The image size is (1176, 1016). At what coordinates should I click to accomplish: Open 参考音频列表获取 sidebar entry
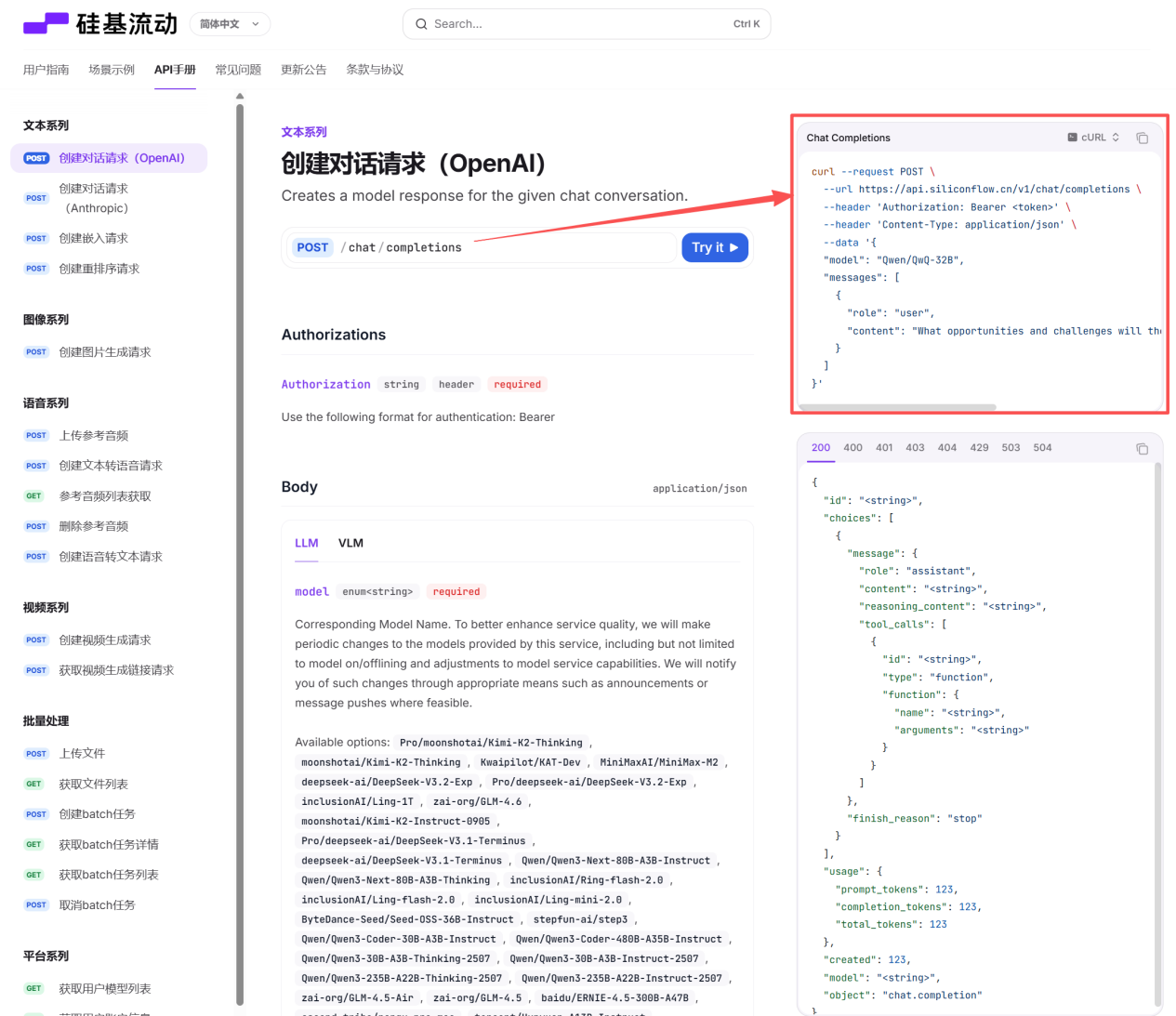[x=109, y=496]
